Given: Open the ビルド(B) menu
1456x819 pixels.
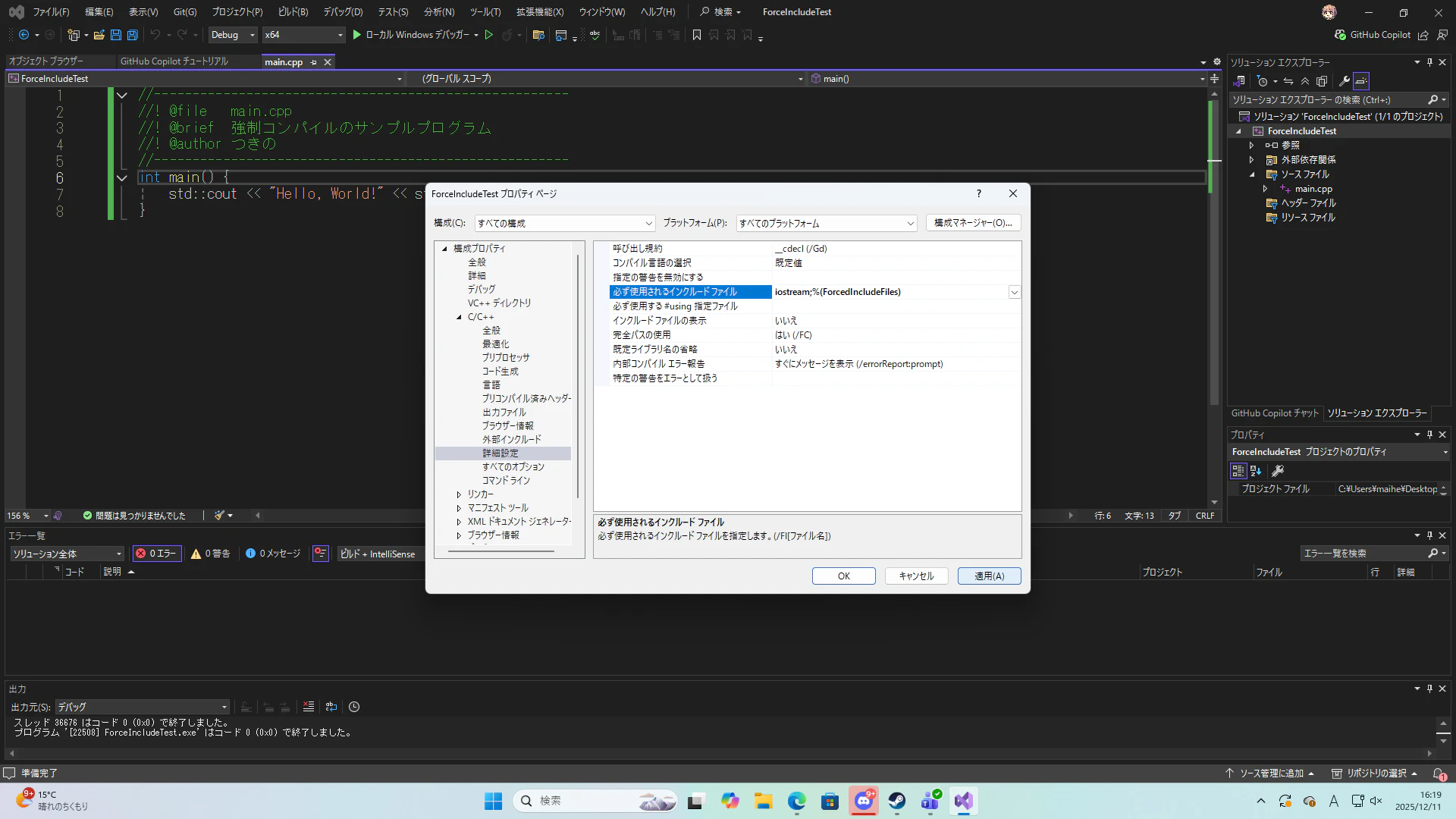Looking at the screenshot, I should click(x=293, y=12).
